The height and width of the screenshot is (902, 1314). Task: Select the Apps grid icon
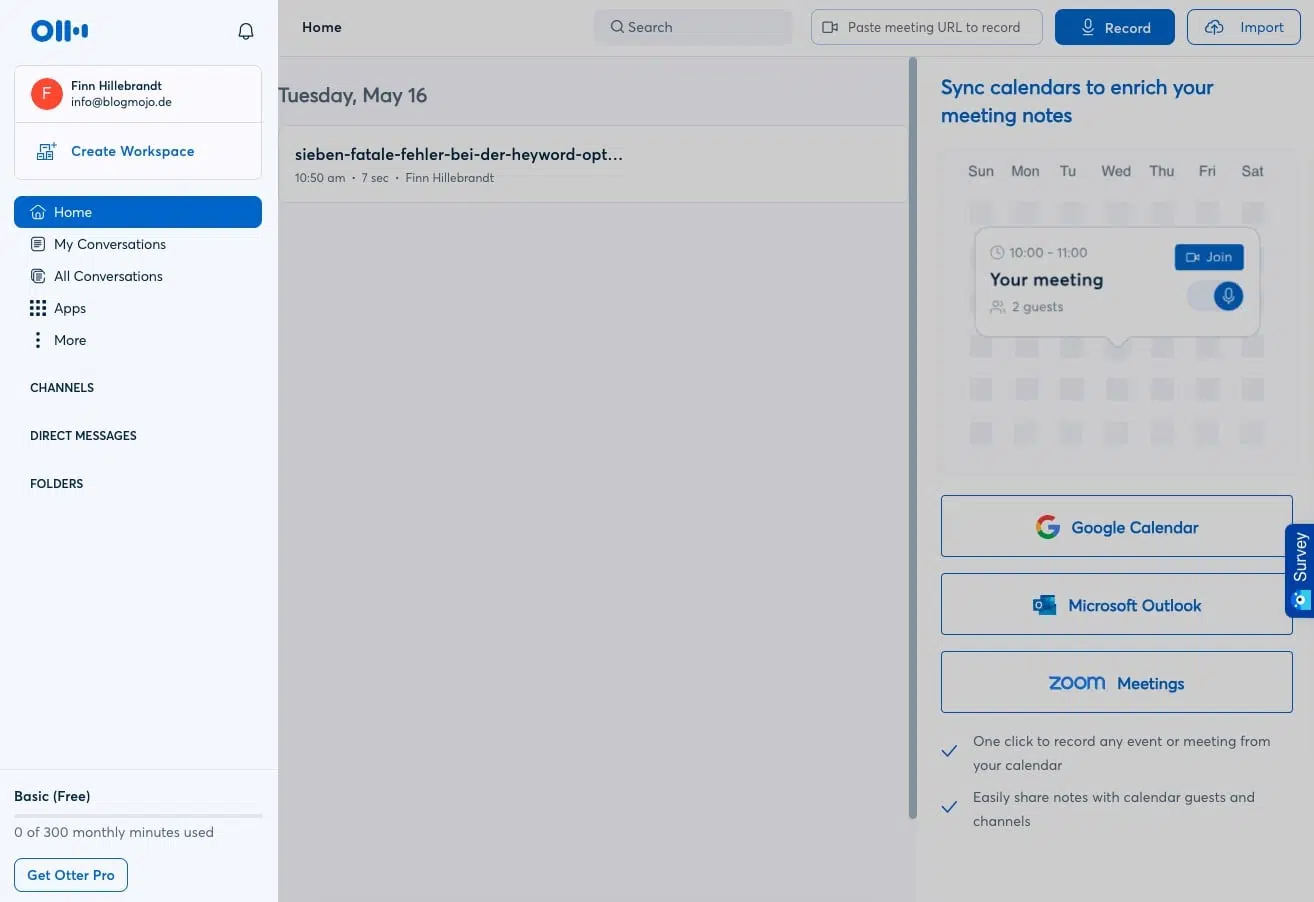37,308
